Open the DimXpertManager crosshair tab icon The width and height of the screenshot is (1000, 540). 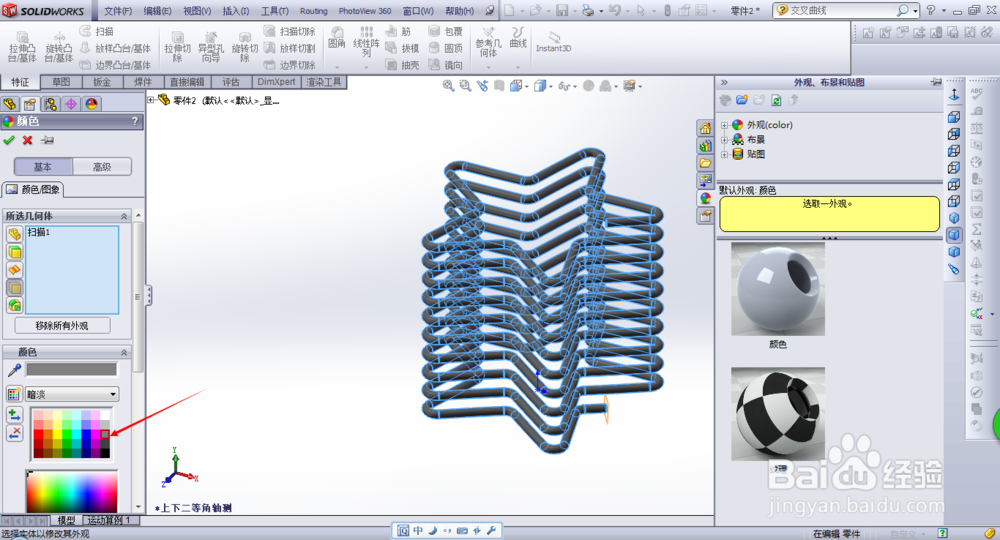click(71, 104)
